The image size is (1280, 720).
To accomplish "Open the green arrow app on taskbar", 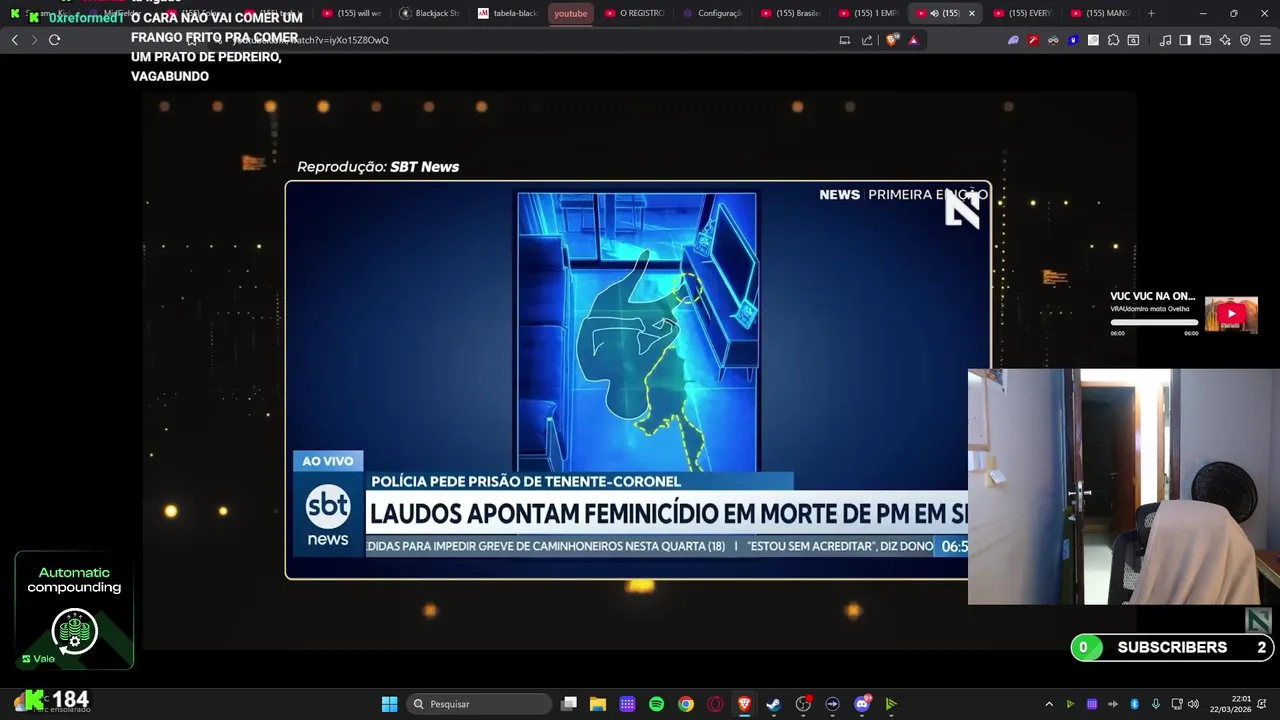I will click(891, 704).
